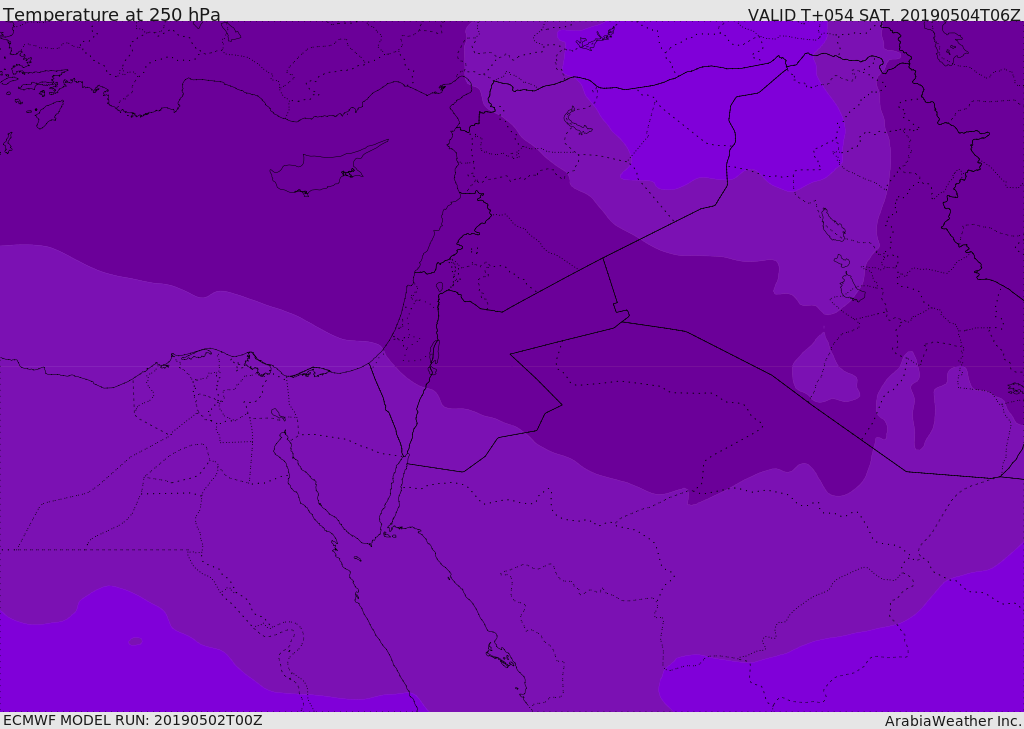Click Lake Assad in northern Syria
This screenshot has height=729, width=1024.
pos(578,121)
